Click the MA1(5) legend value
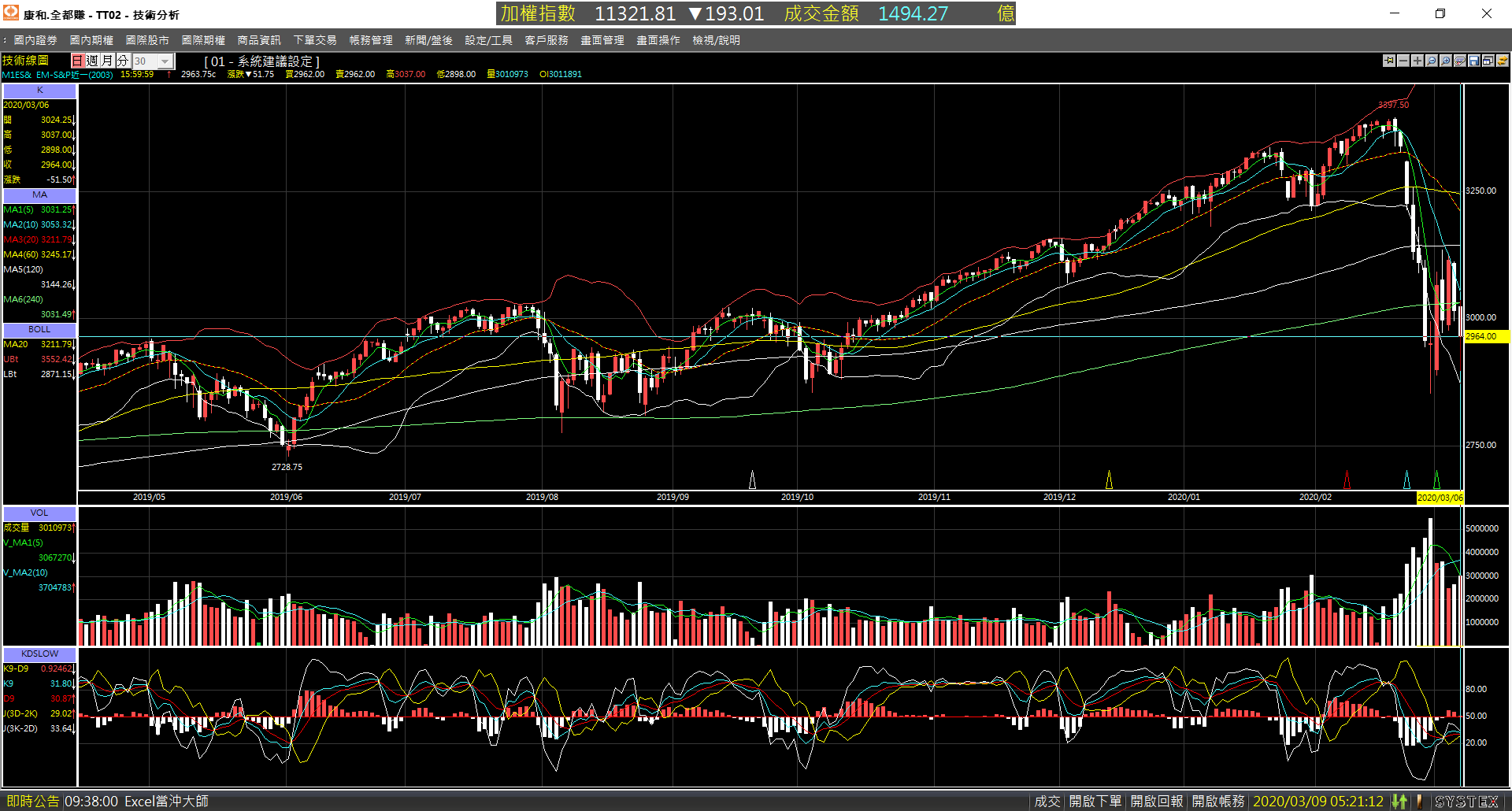Image resolution: width=1512 pixels, height=811 pixels. pos(56,210)
